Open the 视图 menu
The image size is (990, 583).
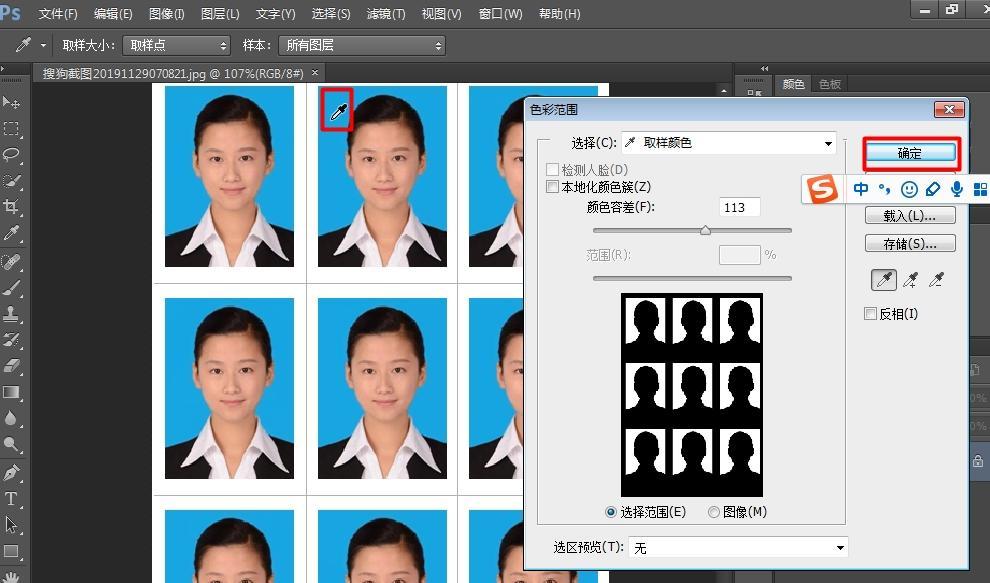point(441,13)
